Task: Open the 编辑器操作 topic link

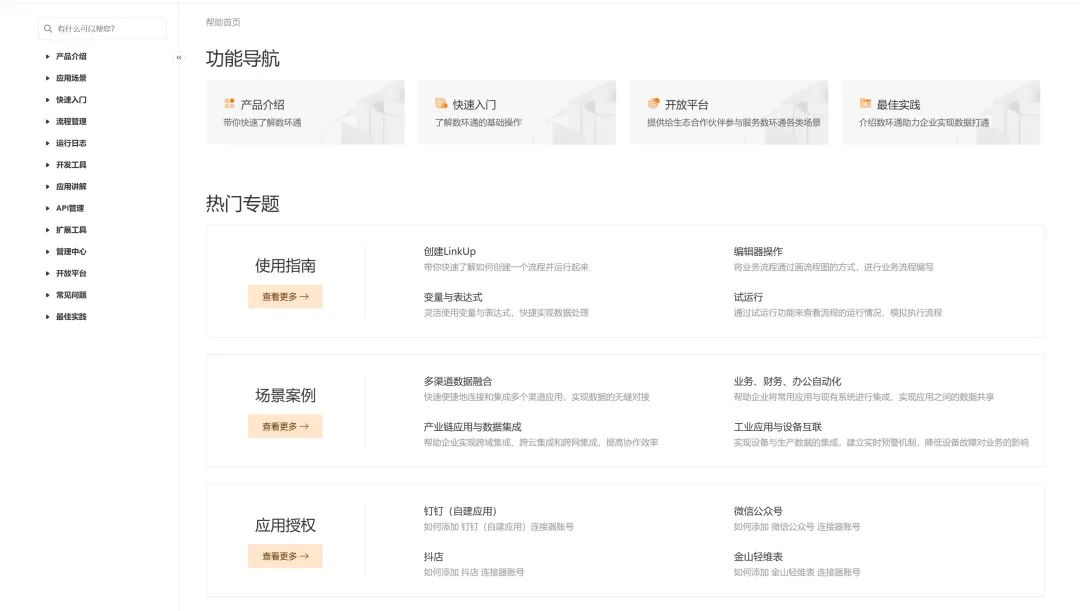Action: [x=757, y=252]
